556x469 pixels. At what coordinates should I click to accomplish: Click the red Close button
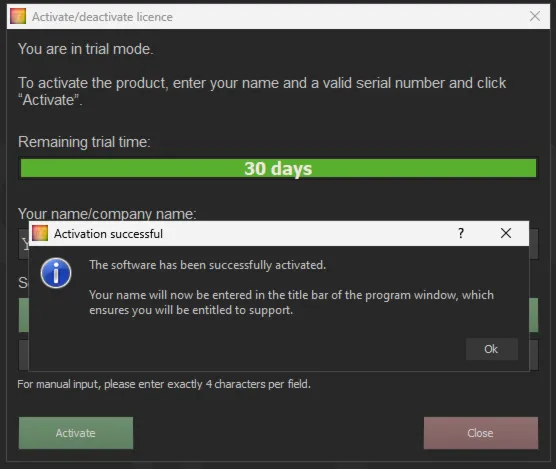click(x=480, y=433)
